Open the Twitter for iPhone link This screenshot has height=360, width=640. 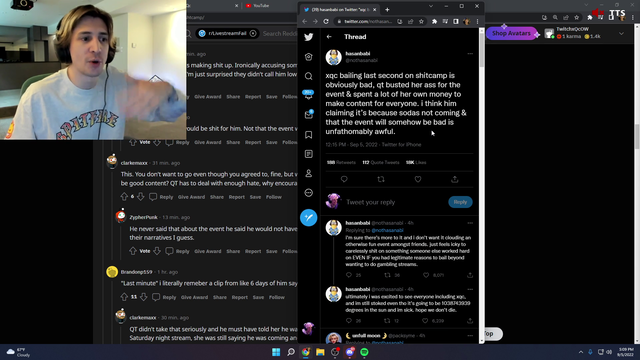tap(401, 144)
